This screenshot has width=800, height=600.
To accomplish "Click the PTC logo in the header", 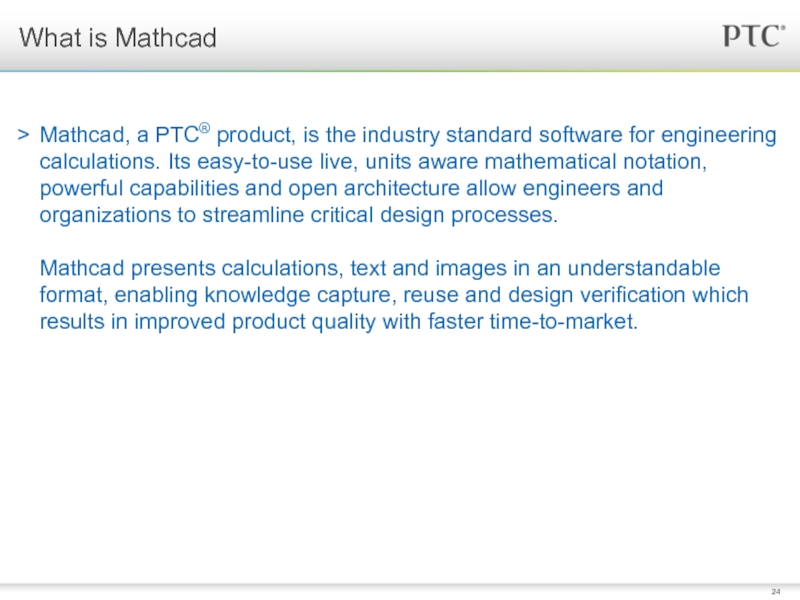I will click(x=752, y=36).
